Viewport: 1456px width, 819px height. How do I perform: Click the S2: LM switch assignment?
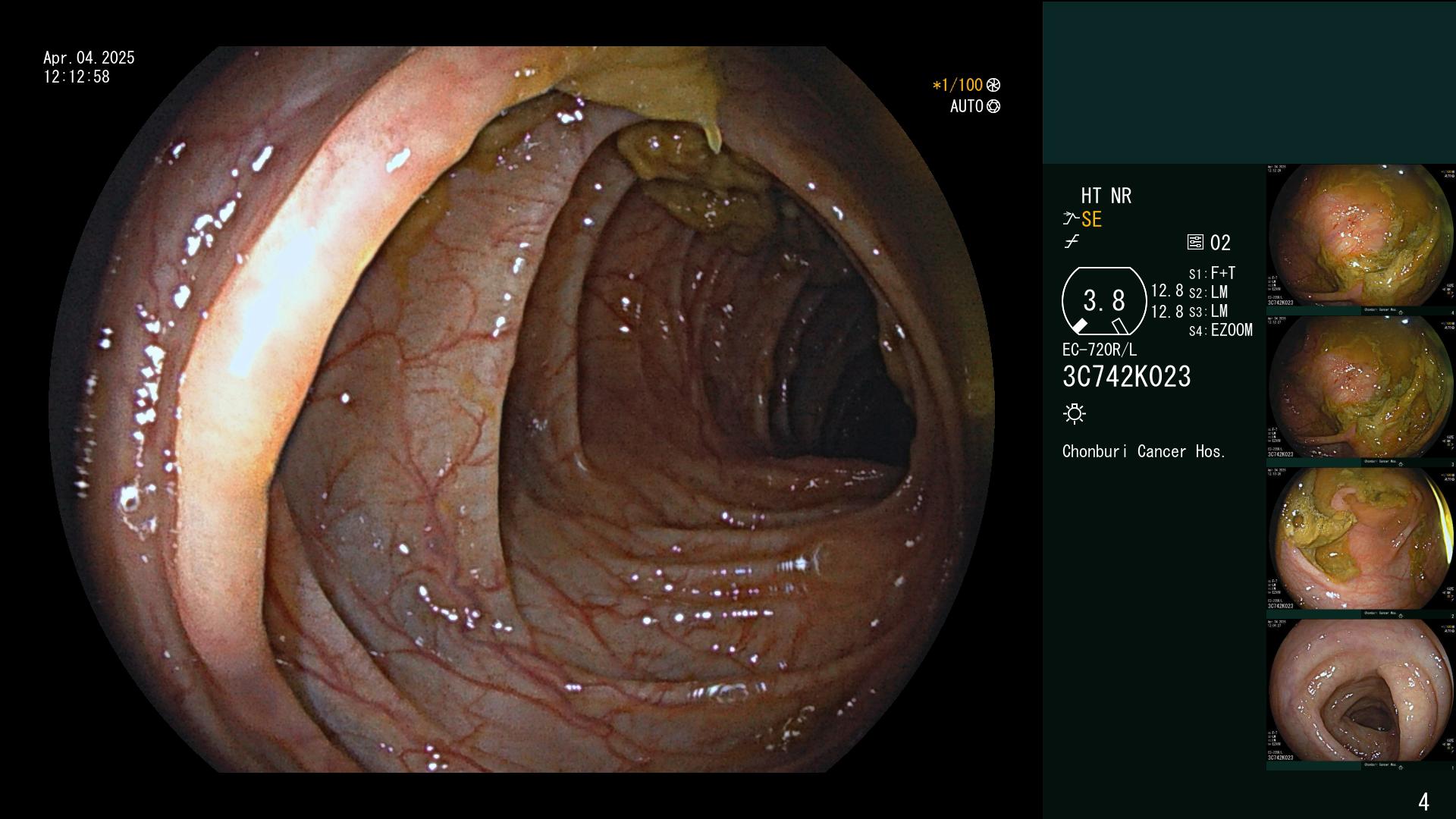pyautogui.click(x=1208, y=293)
